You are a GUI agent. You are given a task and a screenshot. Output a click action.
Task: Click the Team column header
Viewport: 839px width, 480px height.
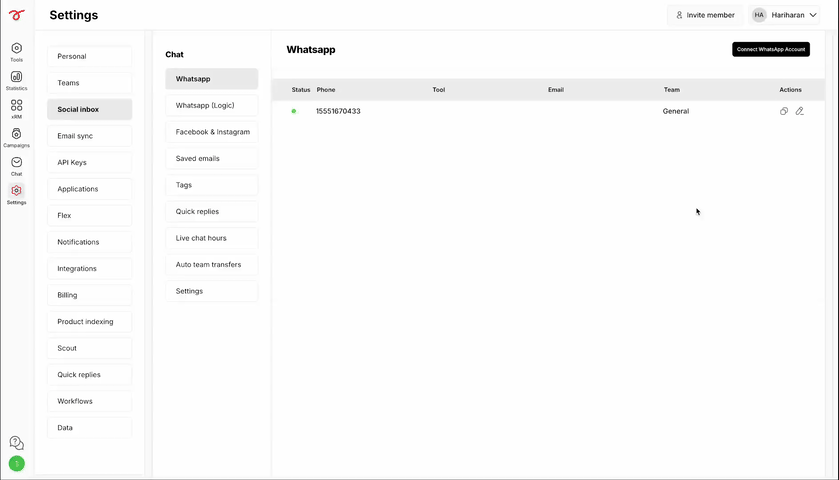[x=672, y=90]
